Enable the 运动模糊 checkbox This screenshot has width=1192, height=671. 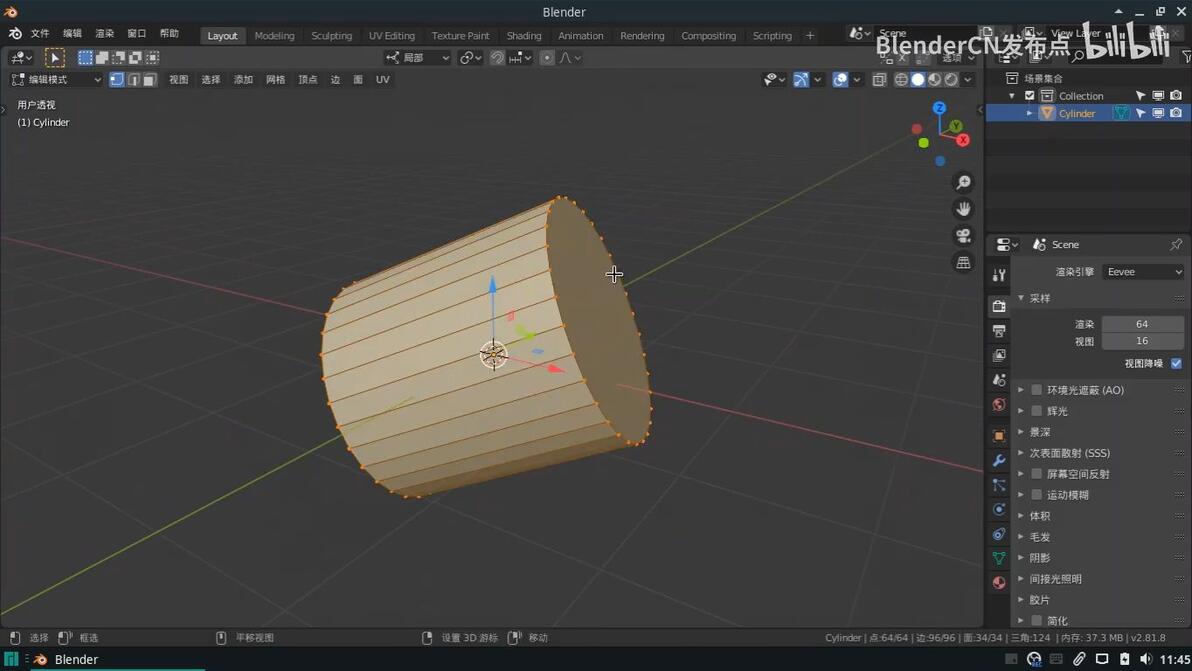point(1036,495)
